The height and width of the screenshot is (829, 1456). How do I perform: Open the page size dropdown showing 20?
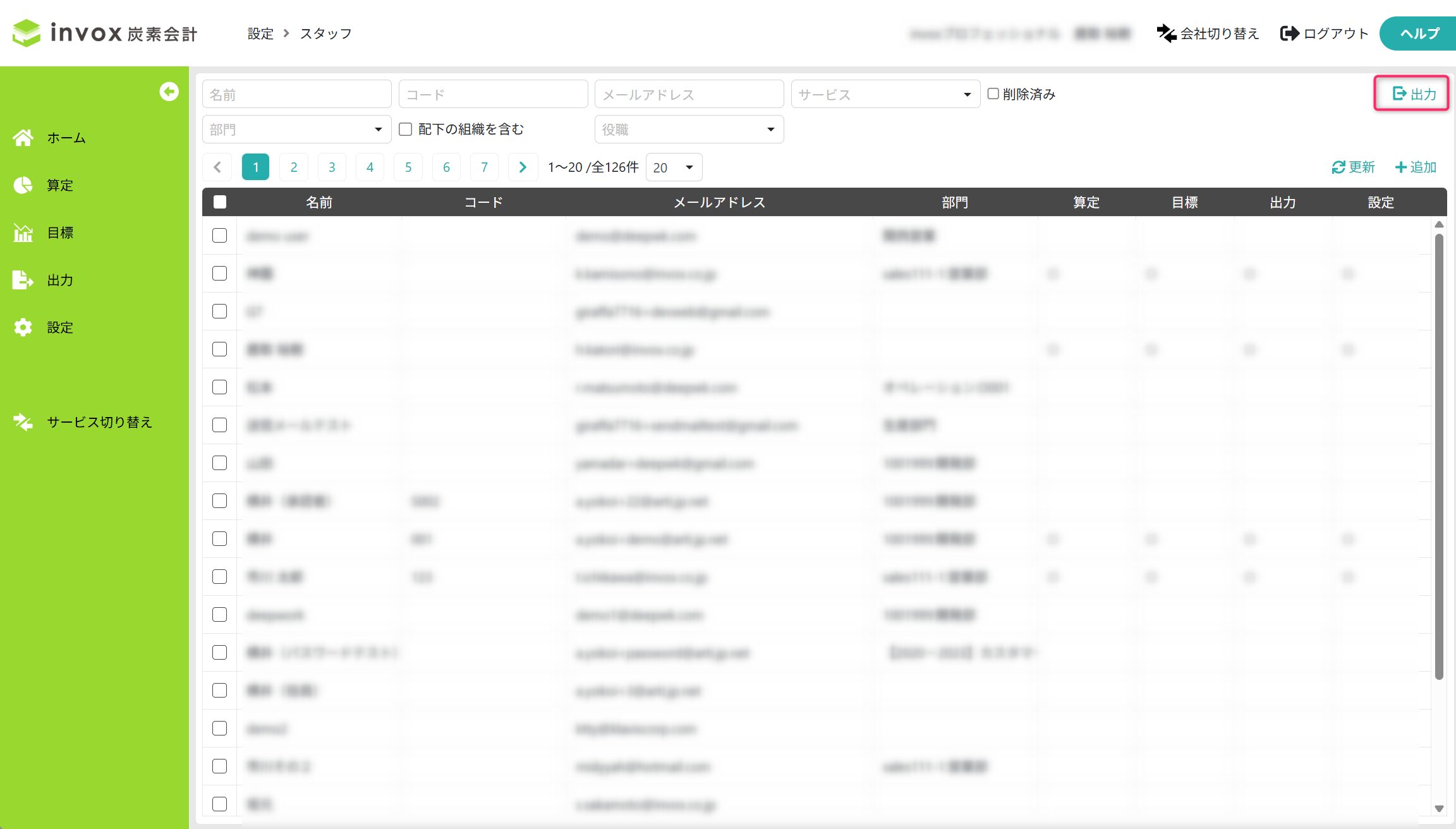point(674,167)
